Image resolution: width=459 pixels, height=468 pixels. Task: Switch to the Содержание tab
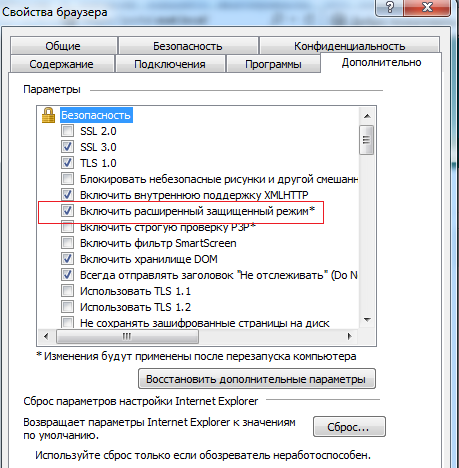(62, 64)
